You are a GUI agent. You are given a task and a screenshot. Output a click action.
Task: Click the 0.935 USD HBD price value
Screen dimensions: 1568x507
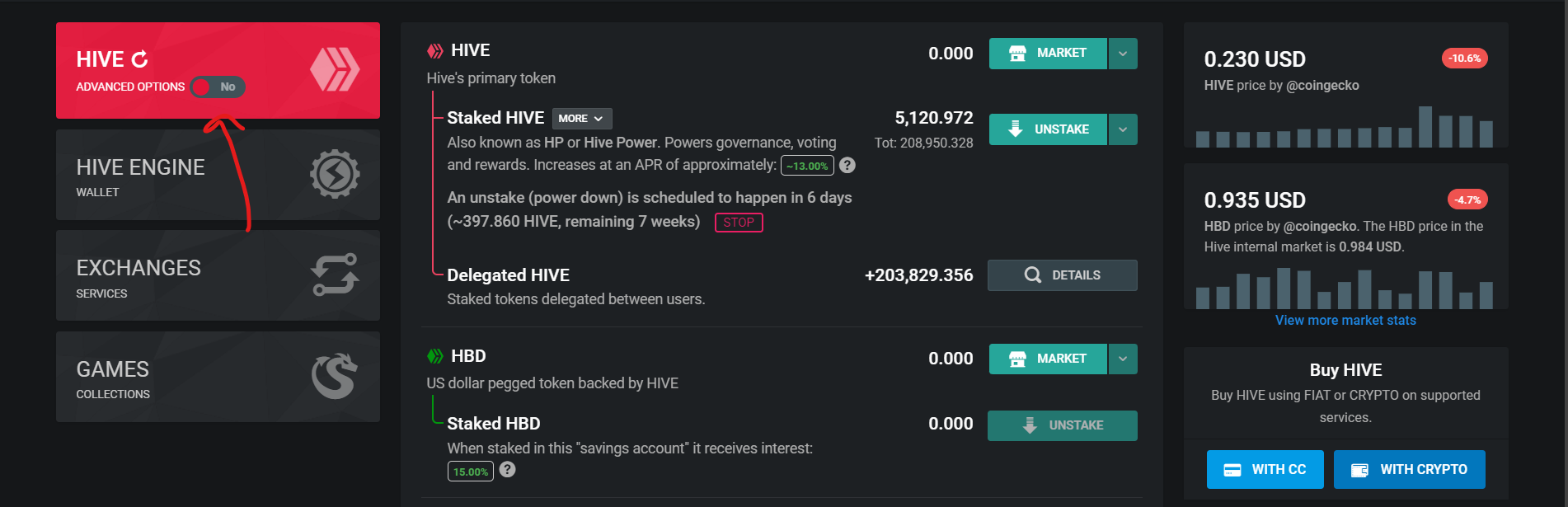(1255, 200)
